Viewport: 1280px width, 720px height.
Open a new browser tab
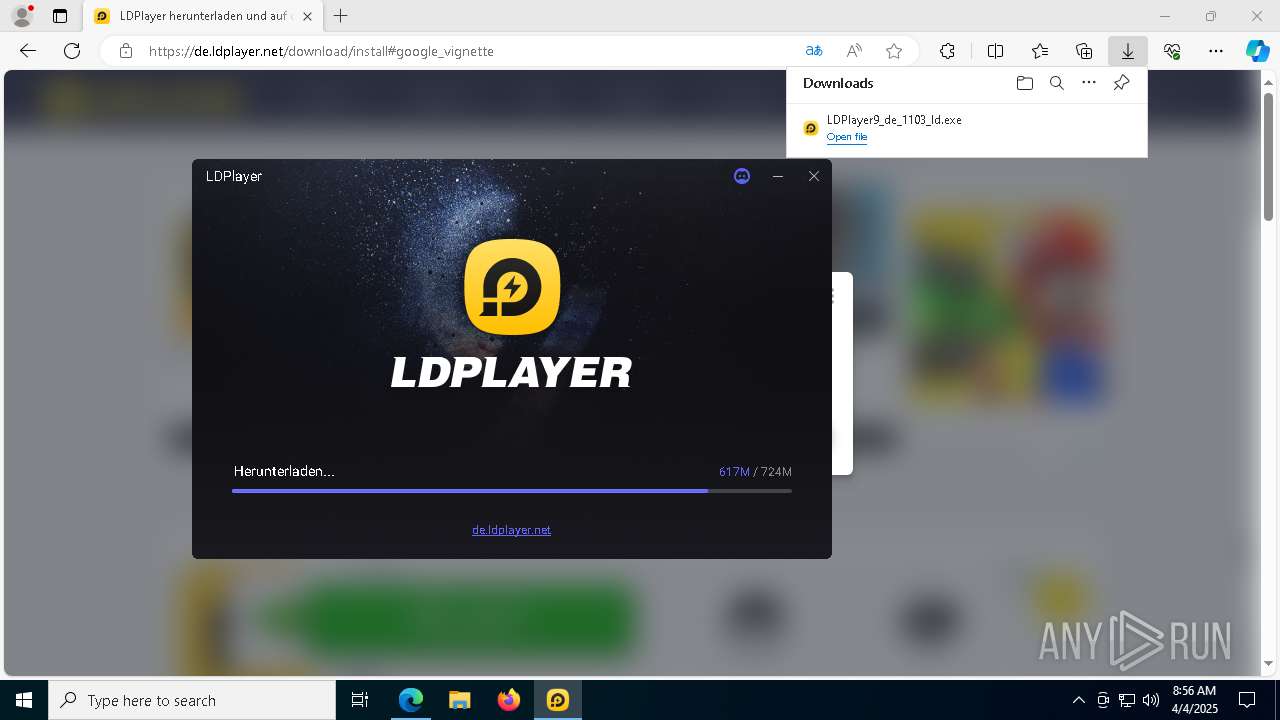click(341, 16)
